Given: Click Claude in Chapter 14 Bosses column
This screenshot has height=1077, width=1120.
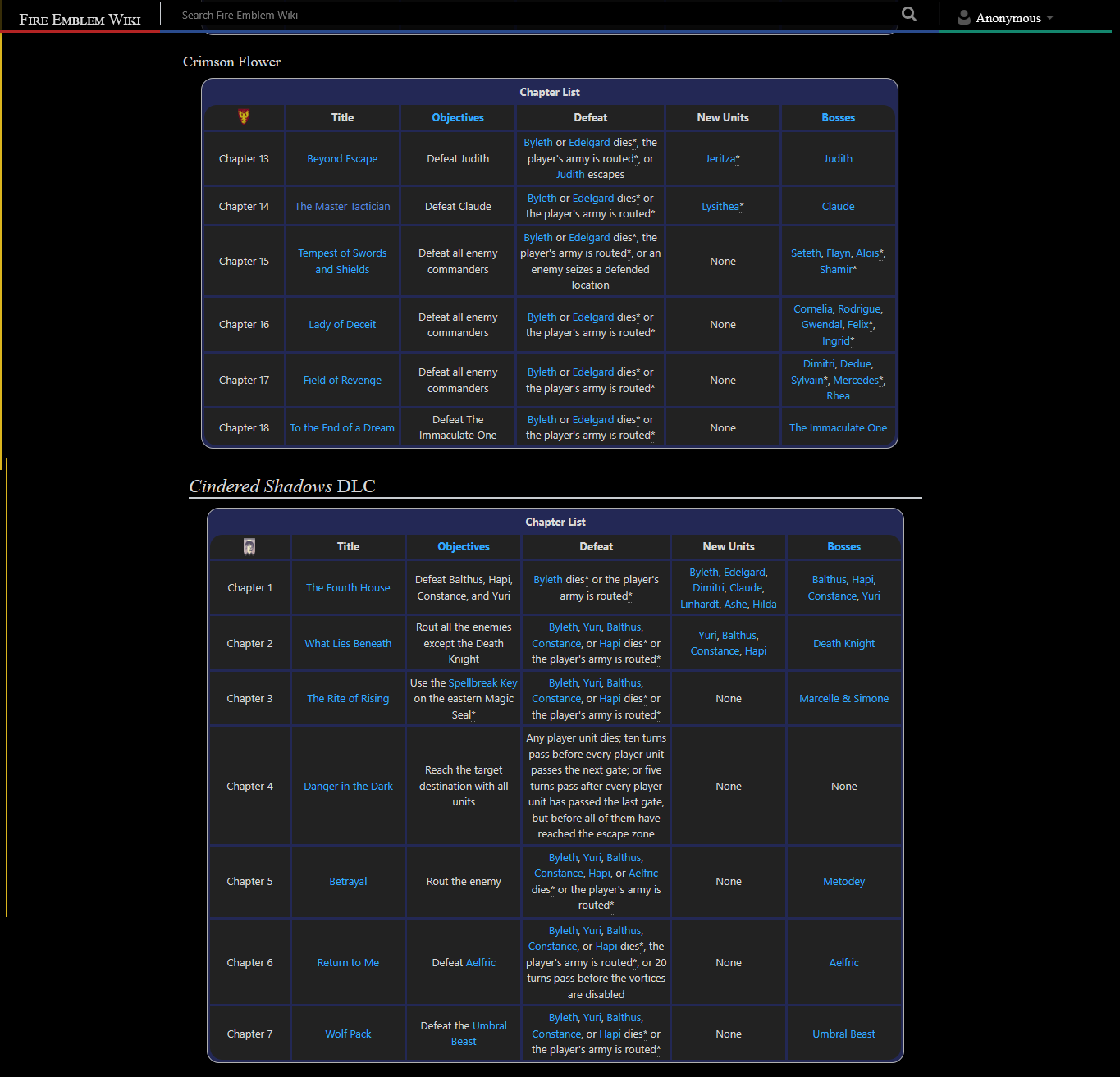Looking at the screenshot, I should coord(838,207).
